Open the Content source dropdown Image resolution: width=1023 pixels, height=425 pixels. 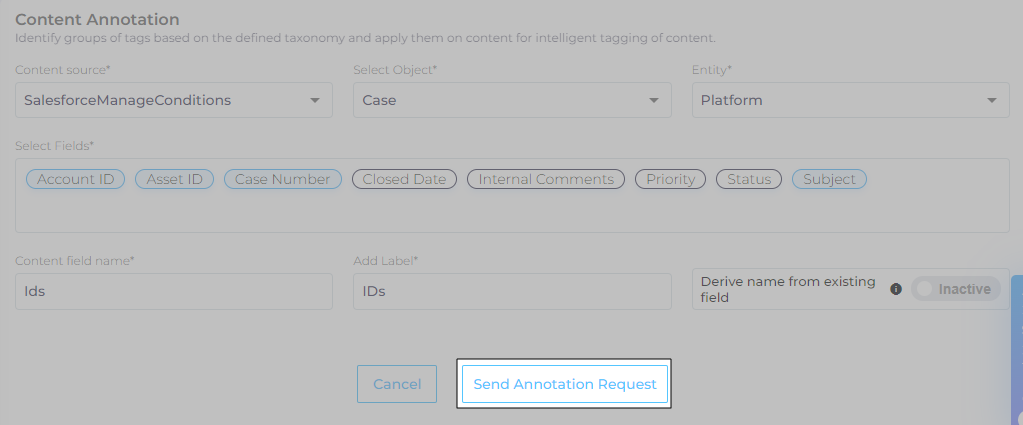click(173, 100)
